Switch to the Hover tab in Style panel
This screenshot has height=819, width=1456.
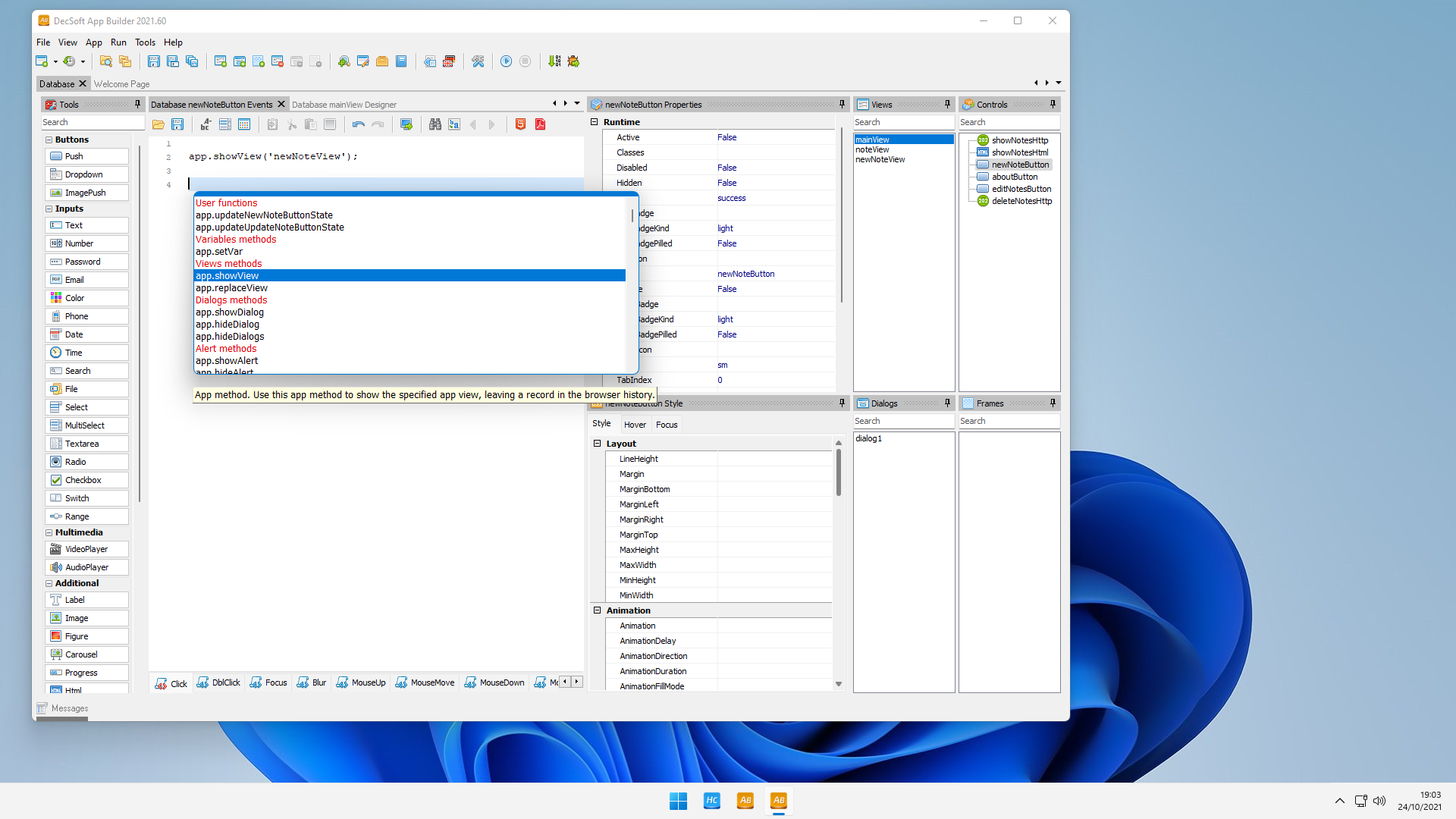coord(635,424)
